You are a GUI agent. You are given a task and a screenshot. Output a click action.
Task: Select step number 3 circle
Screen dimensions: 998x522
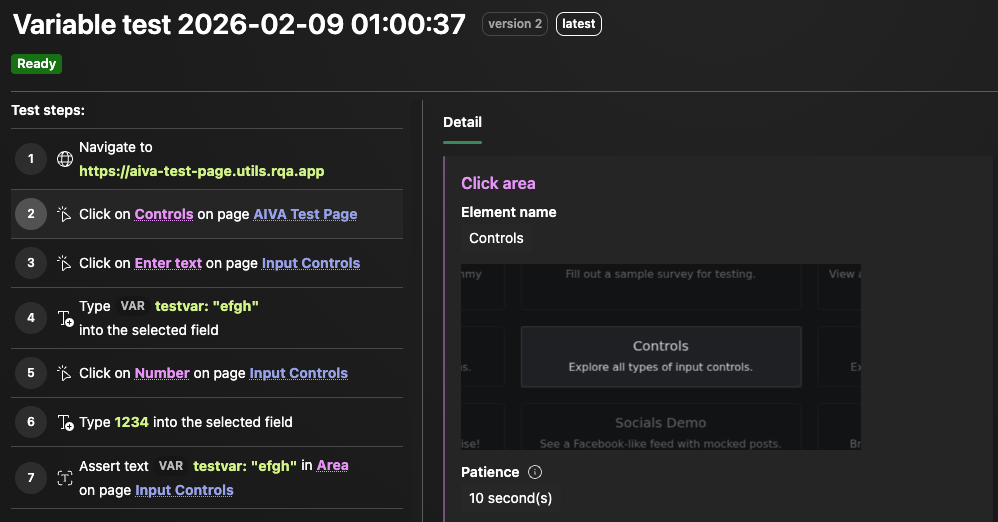point(31,263)
